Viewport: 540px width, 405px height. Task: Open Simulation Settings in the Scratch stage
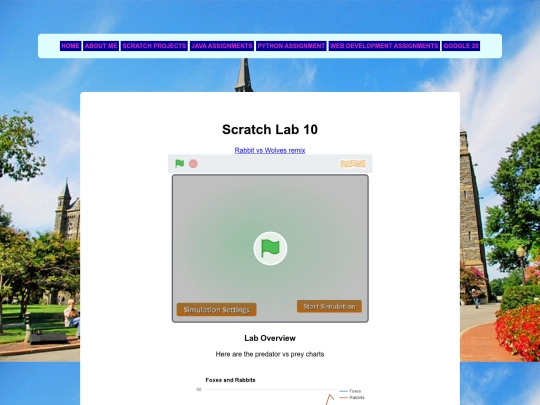pos(216,310)
